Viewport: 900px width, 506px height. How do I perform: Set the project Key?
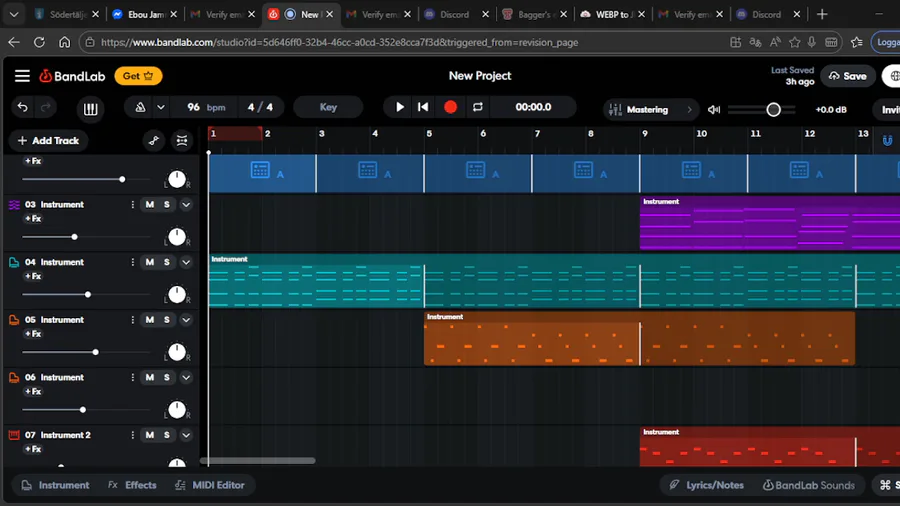click(x=328, y=107)
